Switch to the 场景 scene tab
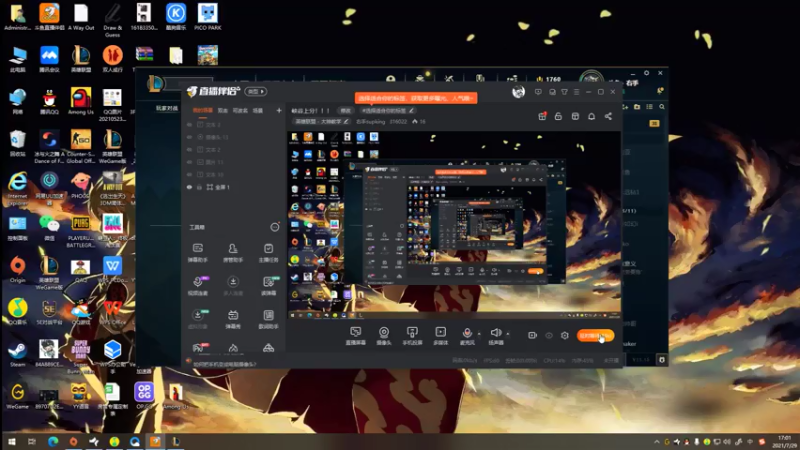This screenshot has width=800, height=450. click(x=258, y=110)
